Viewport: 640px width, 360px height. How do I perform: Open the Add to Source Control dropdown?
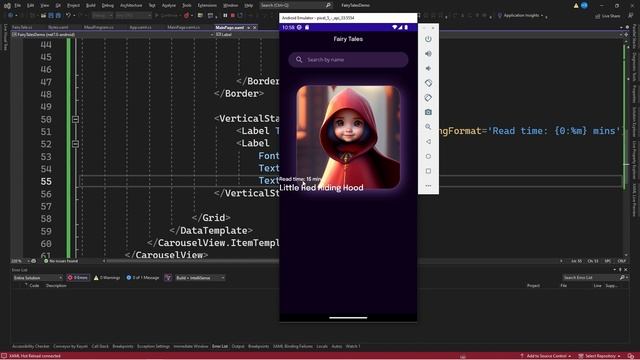coord(547,356)
